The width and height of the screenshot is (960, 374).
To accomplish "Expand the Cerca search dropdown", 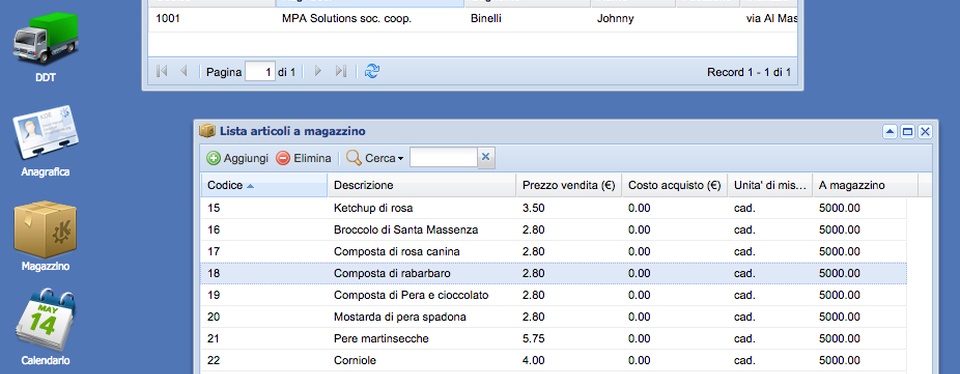I will click(x=375, y=159).
